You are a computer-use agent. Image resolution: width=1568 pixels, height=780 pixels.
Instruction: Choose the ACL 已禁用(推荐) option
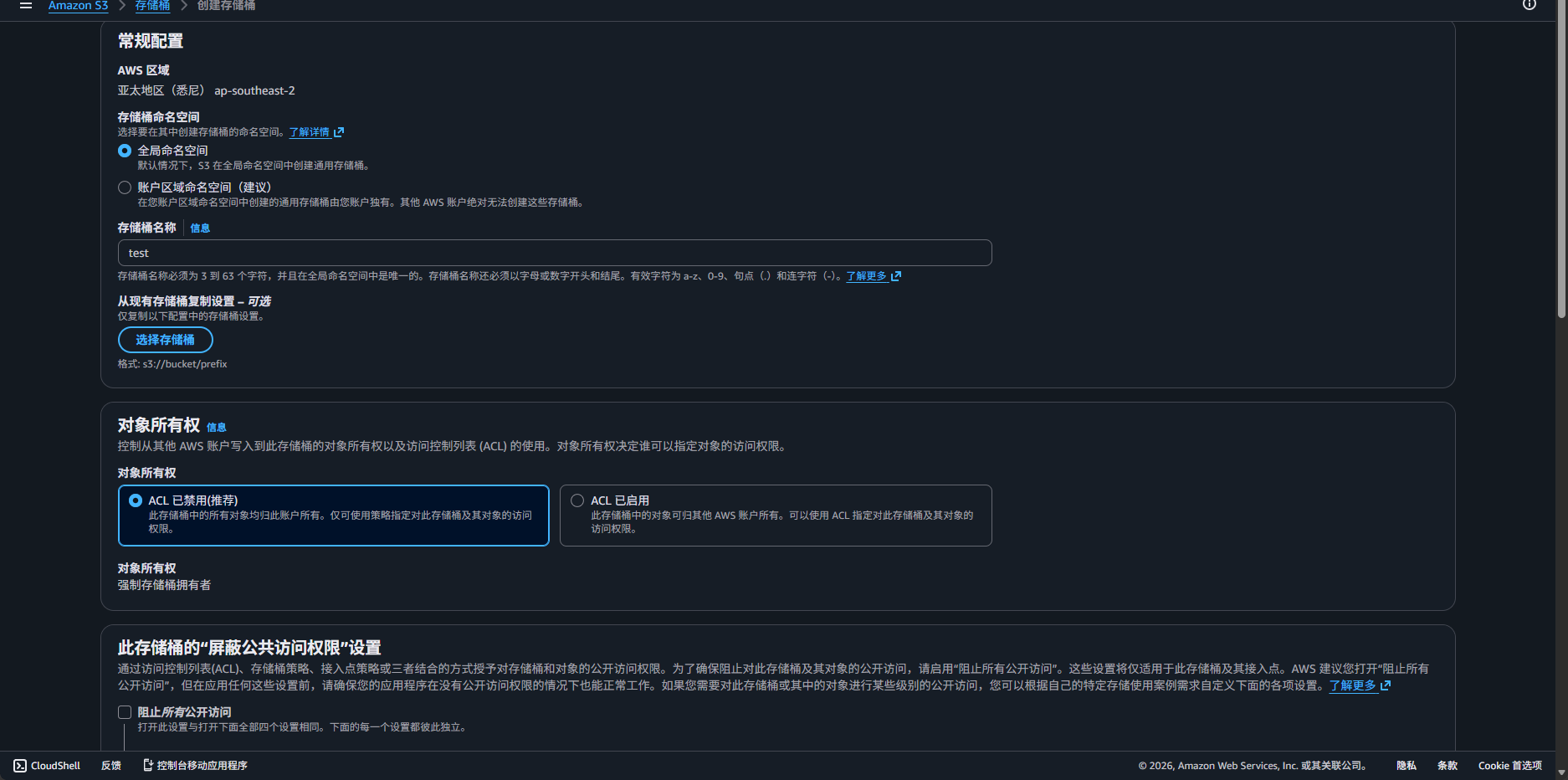click(x=334, y=516)
